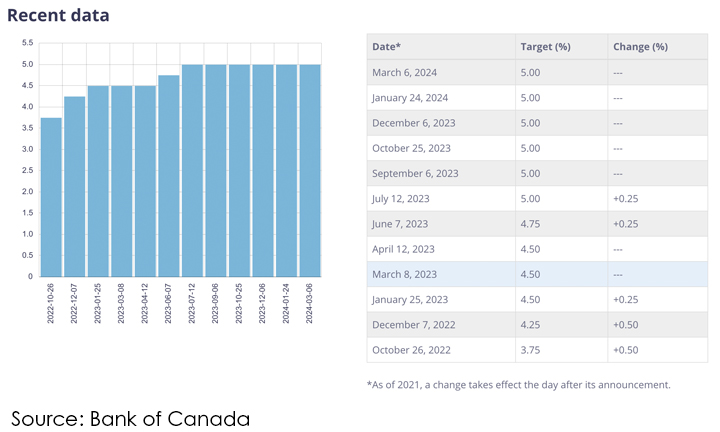The image size is (720, 432).
Task: Click the June 7, 2023 date cell
Action: click(400, 224)
